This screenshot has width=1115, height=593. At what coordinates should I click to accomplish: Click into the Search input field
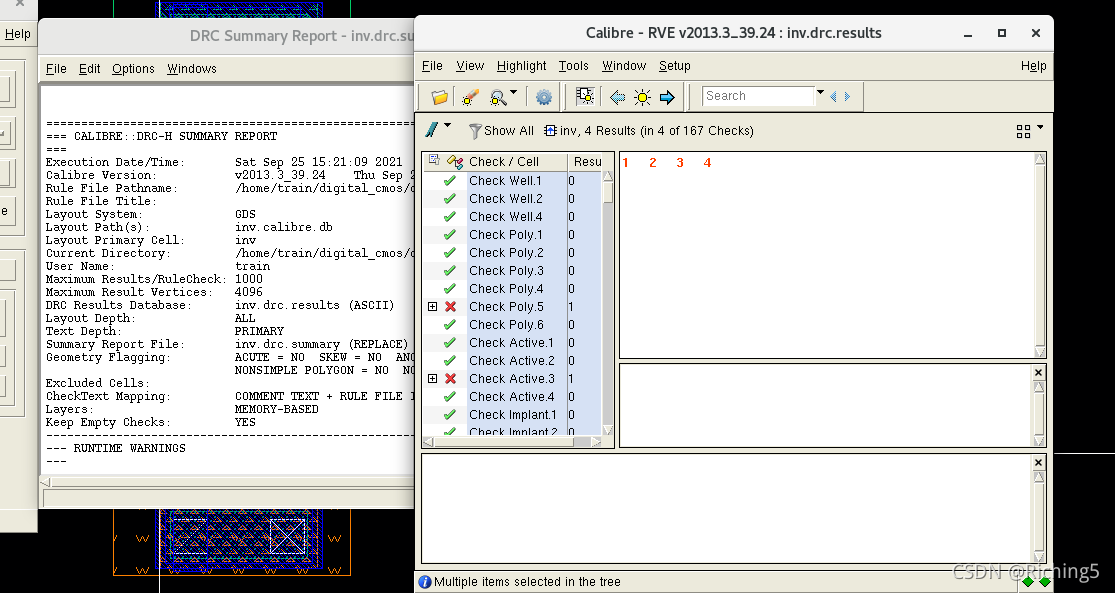[758, 96]
